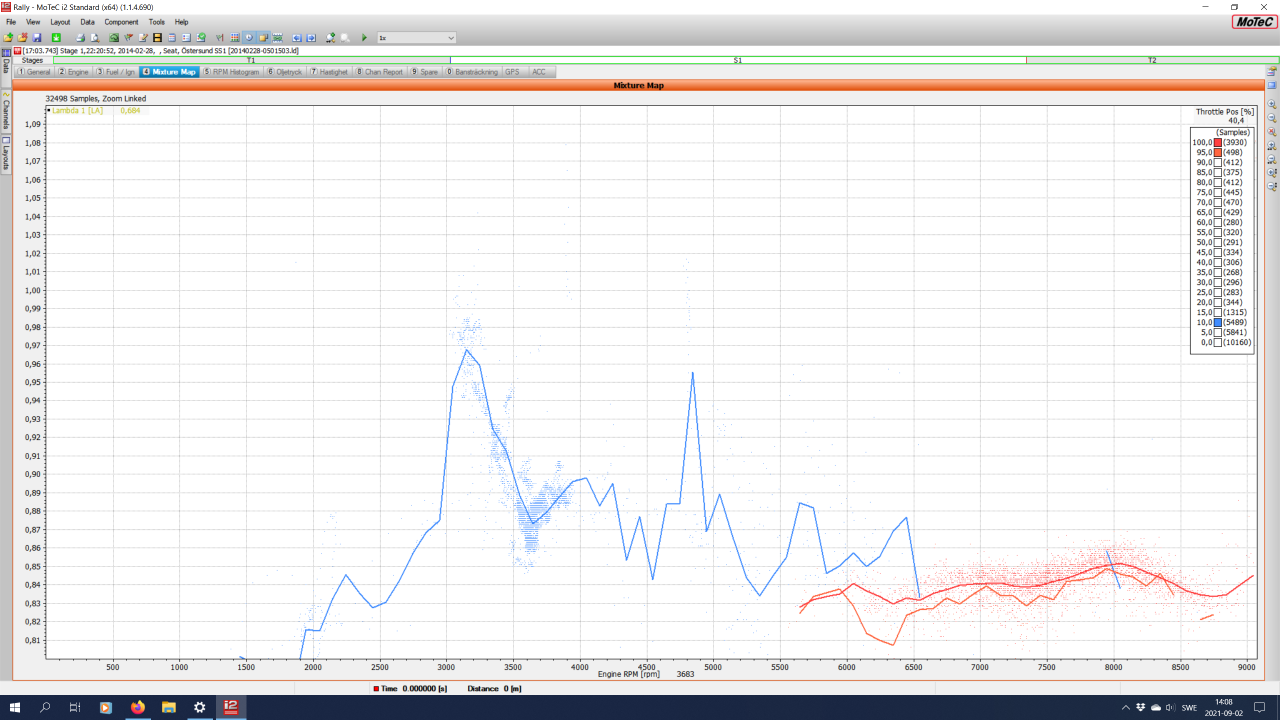This screenshot has height=720, width=1280.
Task: Switch to the General worksheet tab
Action: click(x=34, y=72)
